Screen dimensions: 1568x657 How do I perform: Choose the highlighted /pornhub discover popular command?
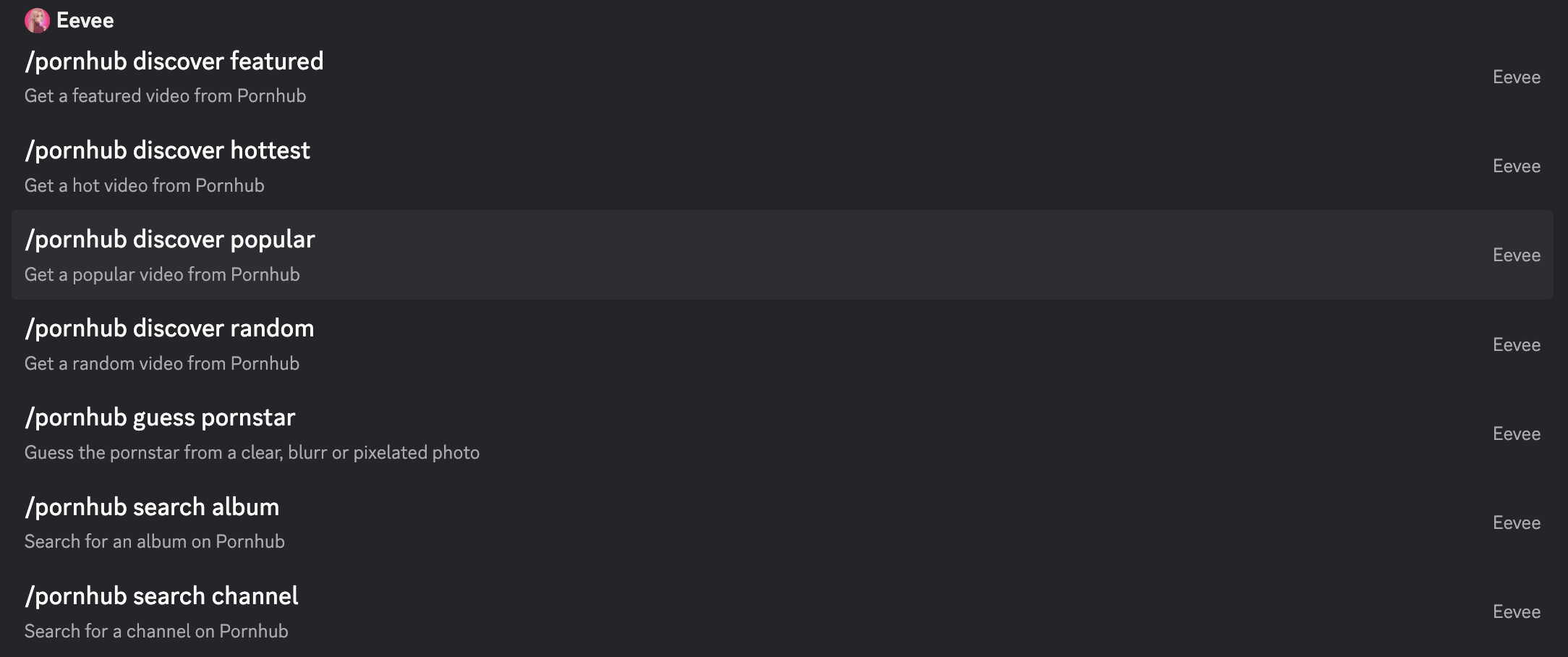coord(783,255)
